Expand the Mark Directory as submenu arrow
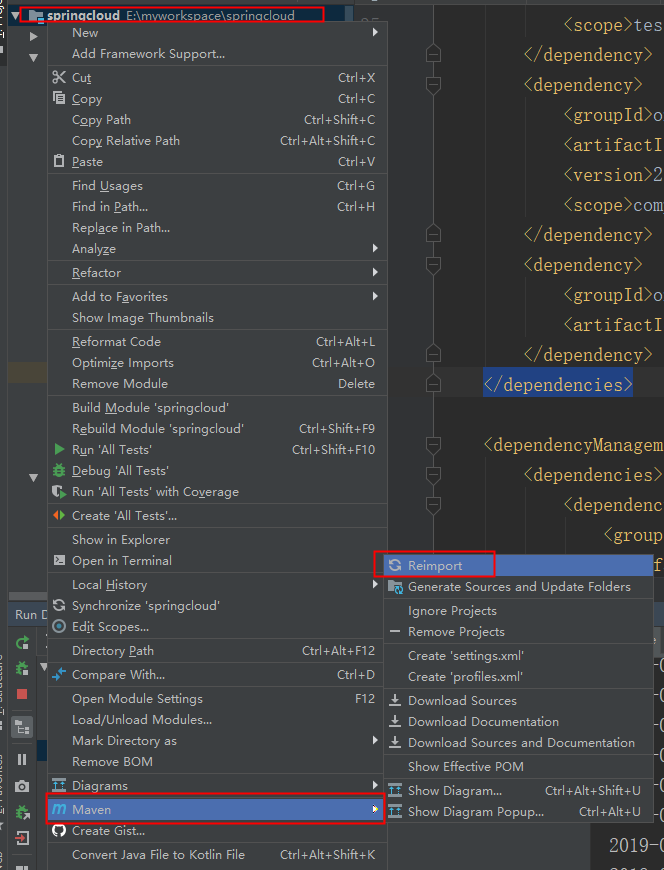664x870 pixels. click(x=376, y=740)
